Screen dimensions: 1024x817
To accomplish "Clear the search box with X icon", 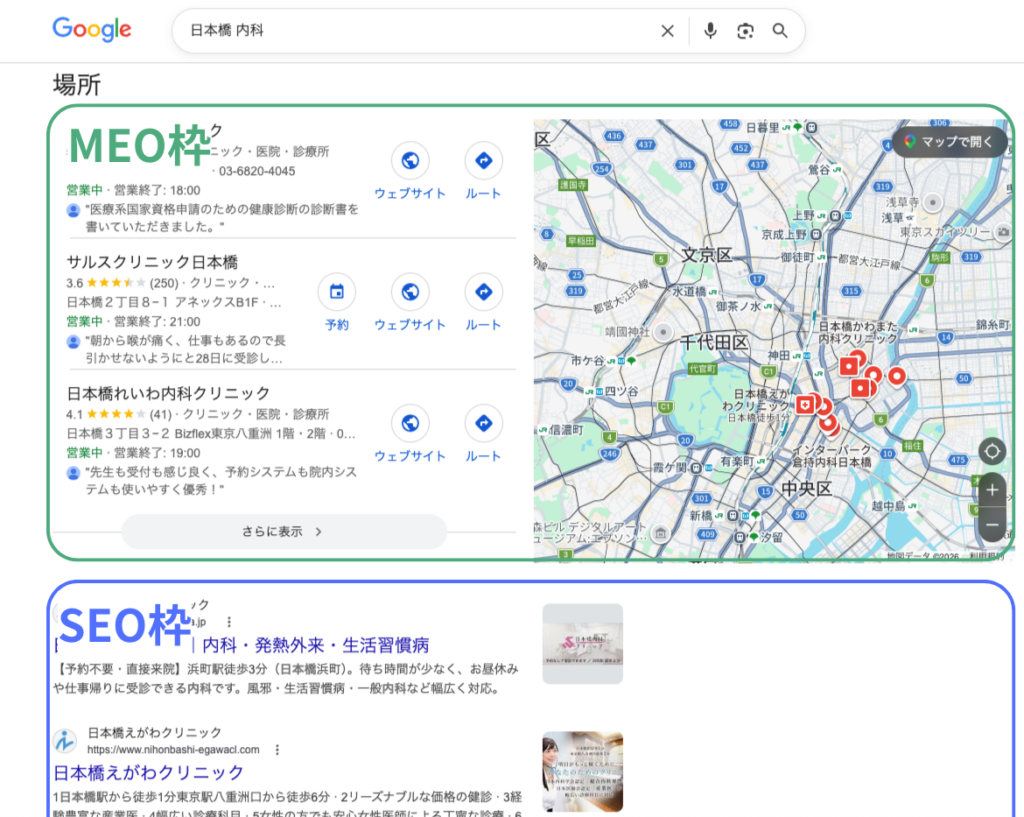I will click(x=667, y=31).
